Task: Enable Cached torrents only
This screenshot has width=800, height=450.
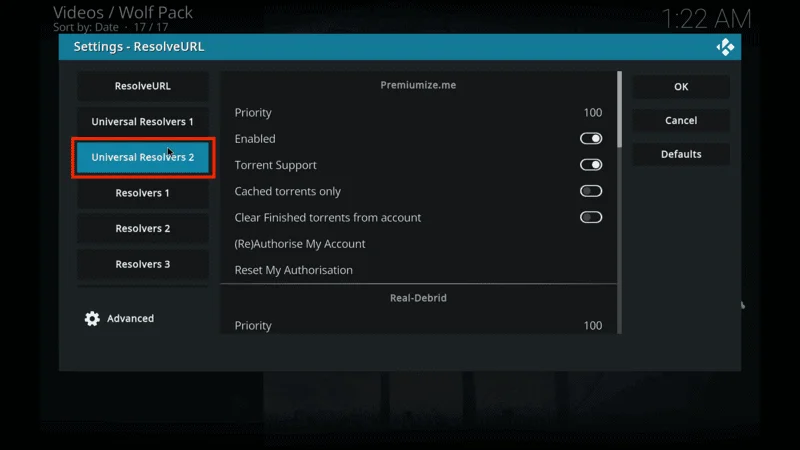Action: pyautogui.click(x=590, y=191)
